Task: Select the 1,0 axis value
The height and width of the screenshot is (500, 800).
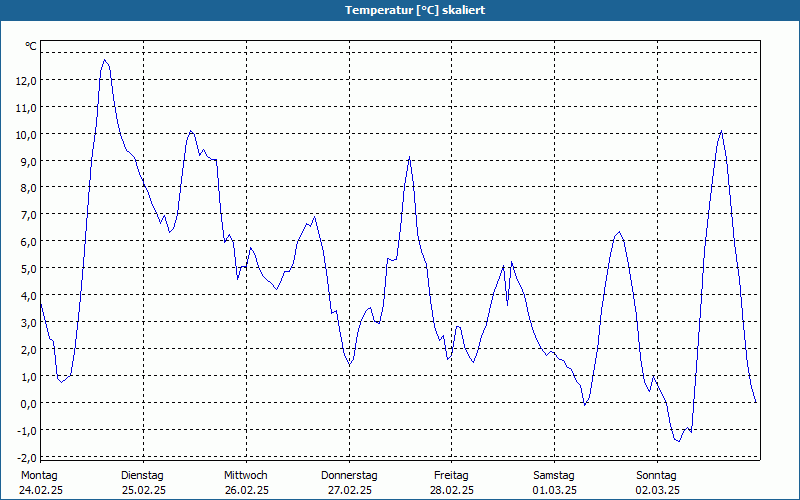Action: [x=28, y=377]
